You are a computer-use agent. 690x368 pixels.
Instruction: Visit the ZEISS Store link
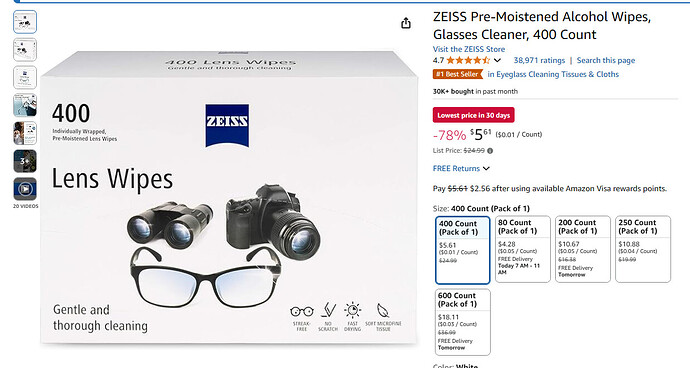click(x=469, y=49)
